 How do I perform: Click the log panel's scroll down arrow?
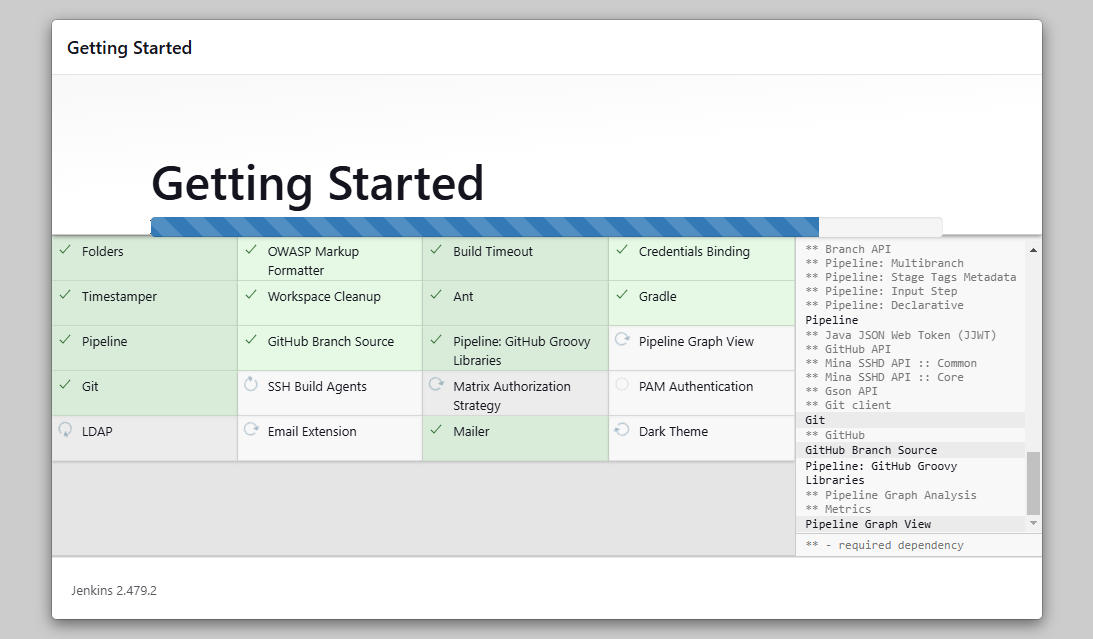click(x=1033, y=524)
